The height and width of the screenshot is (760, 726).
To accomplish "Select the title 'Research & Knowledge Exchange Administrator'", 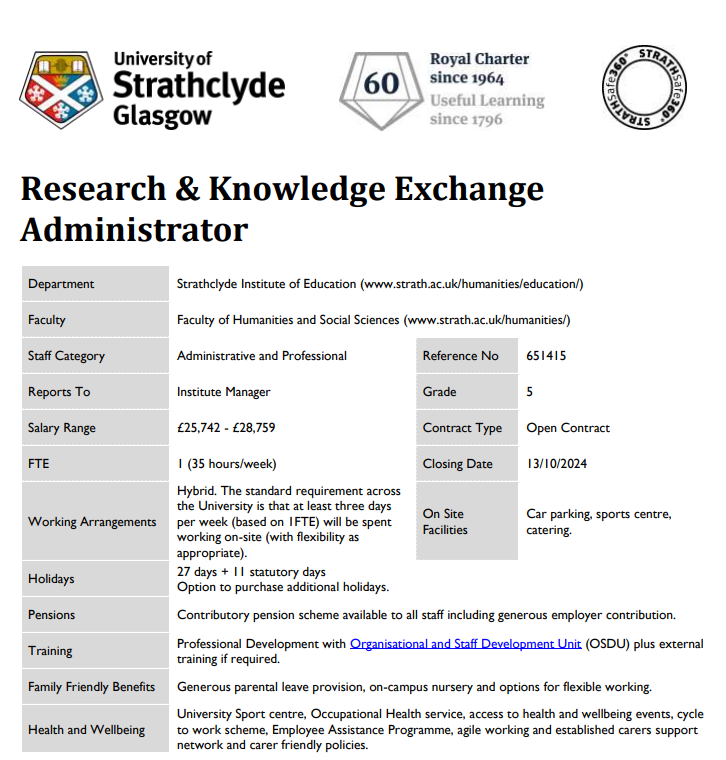I will 282,208.
